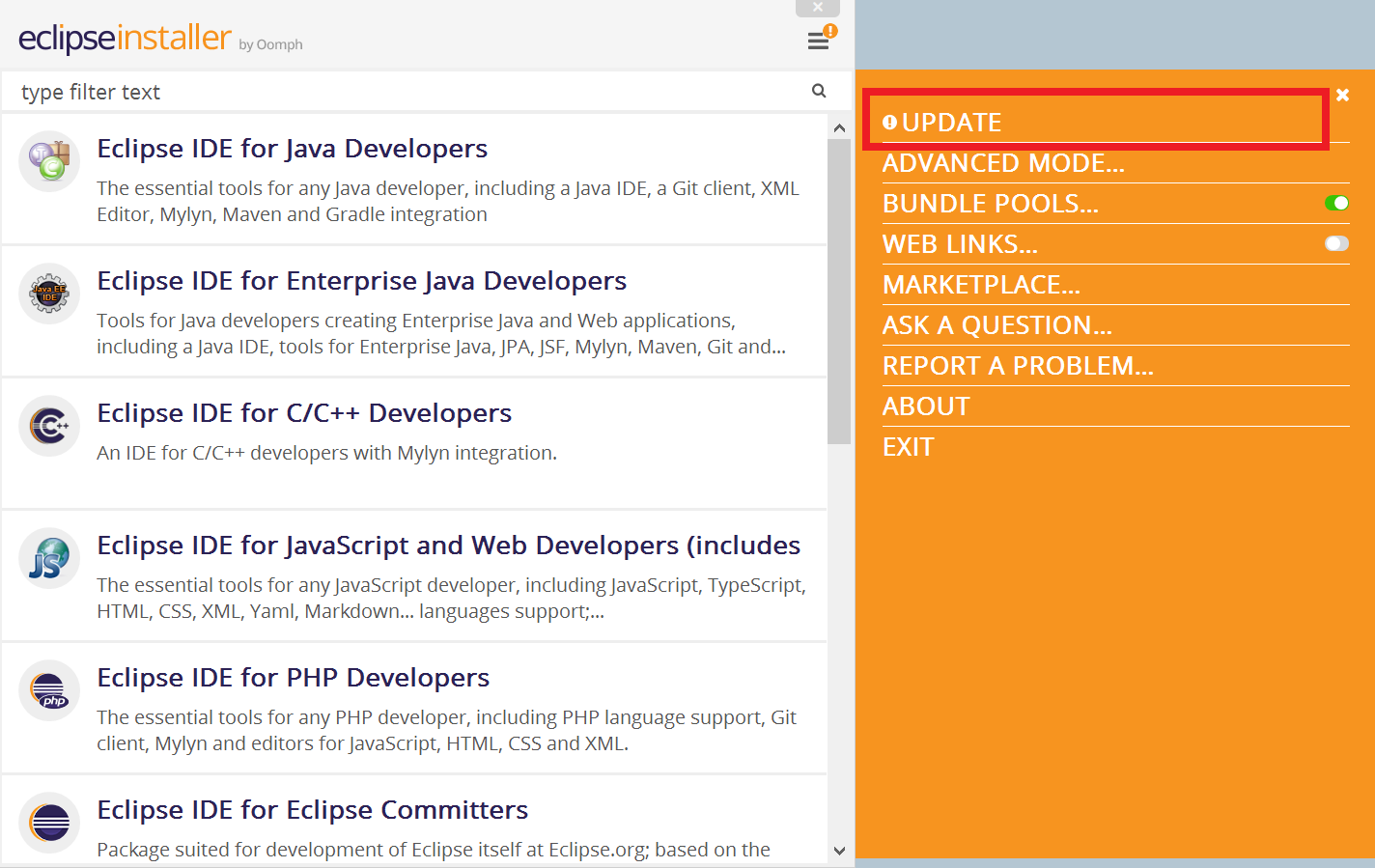Click the scrollbar down arrow
The height and width of the screenshot is (868, 1375).
839,851
